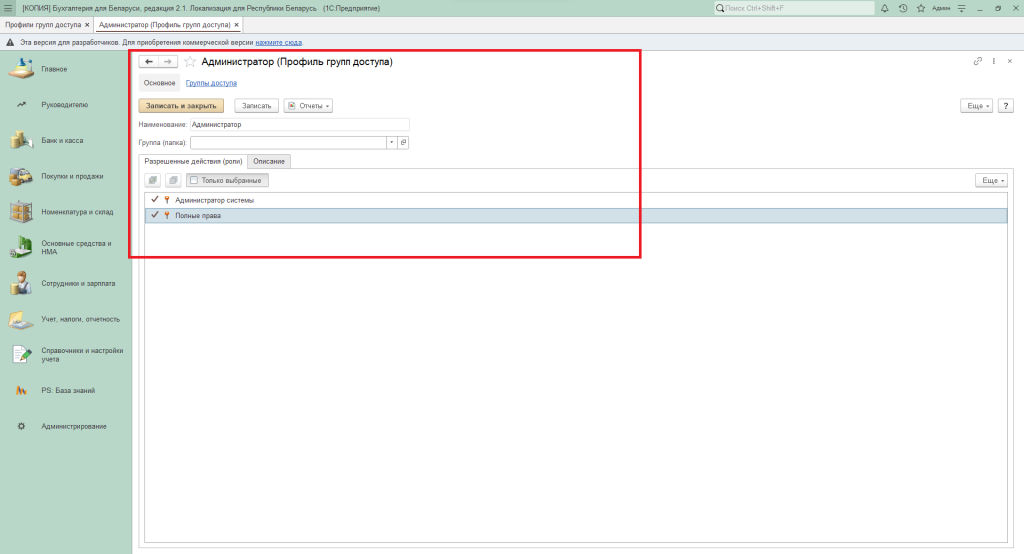
Task: Uncheck the Администратор системы role
Action: (x=154, y=200)
